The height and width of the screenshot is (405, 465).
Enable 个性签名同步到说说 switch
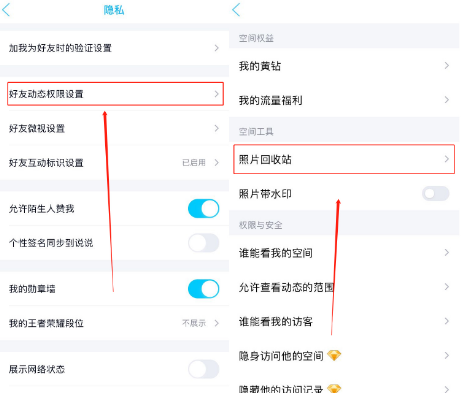[x=203, y=243]
